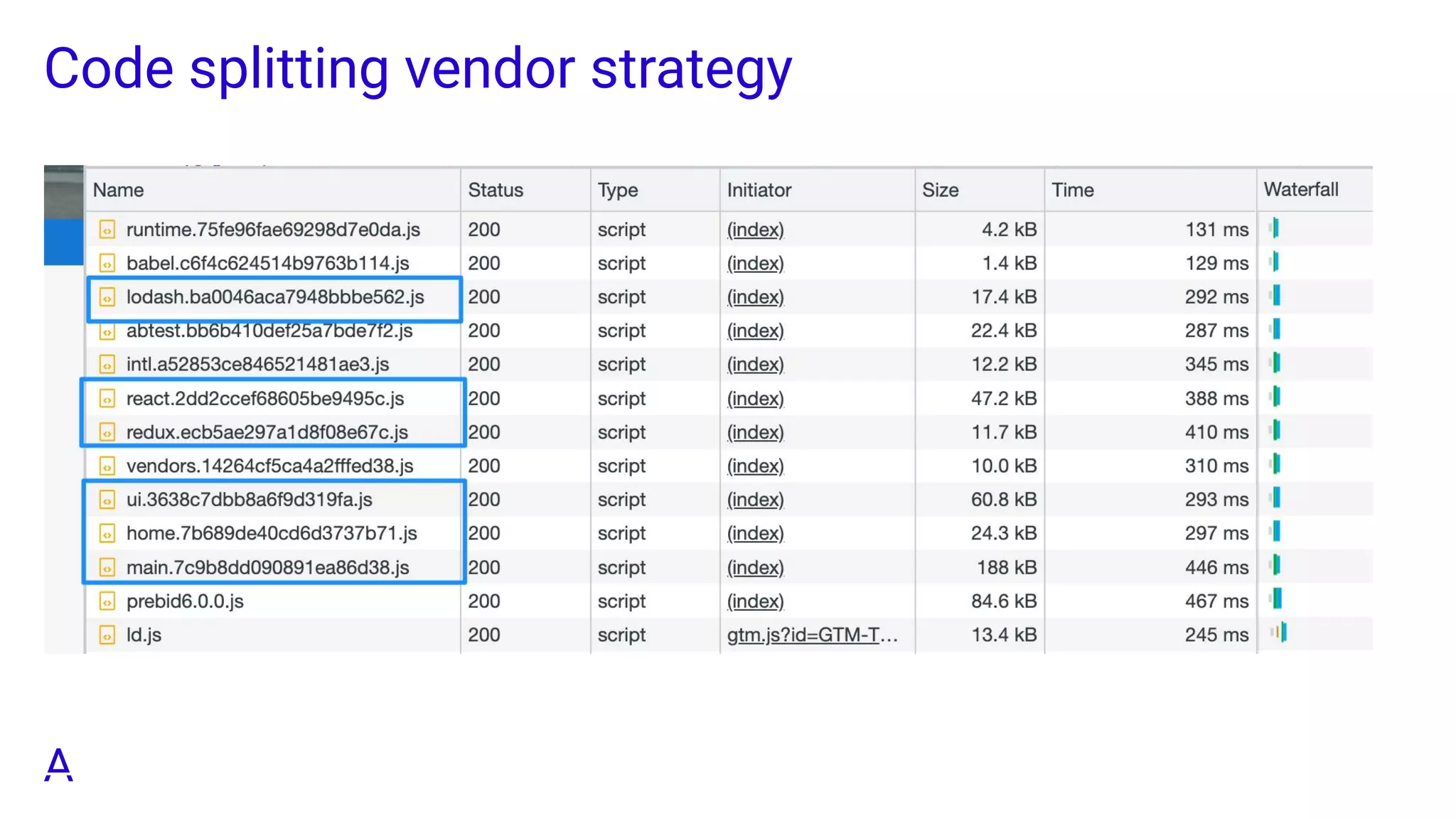Click the 60.8 kB size cell
Image resolution: width=1456 pixels, height=819 pixels.
tap(1004, 500)
